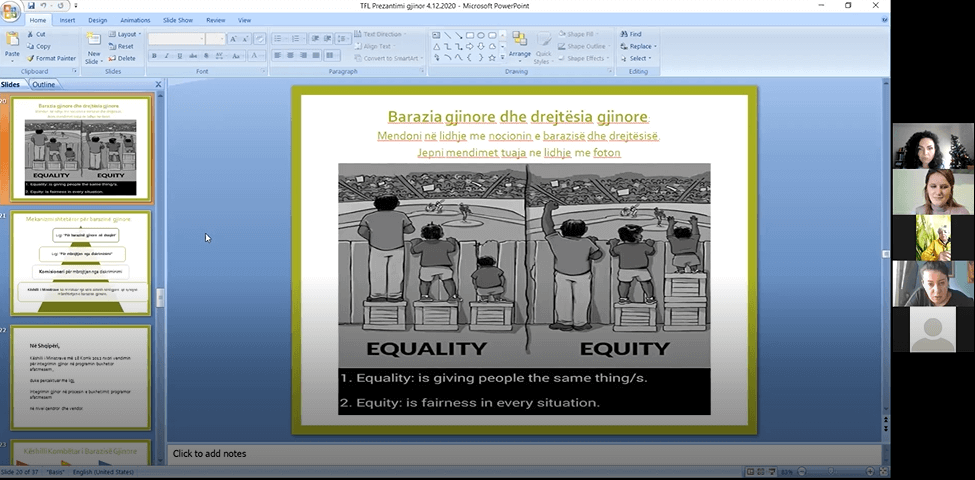Switch to the Animations ribbon tab
The height and width of the screenshot is (480, 975).
[x=135, y=20]
